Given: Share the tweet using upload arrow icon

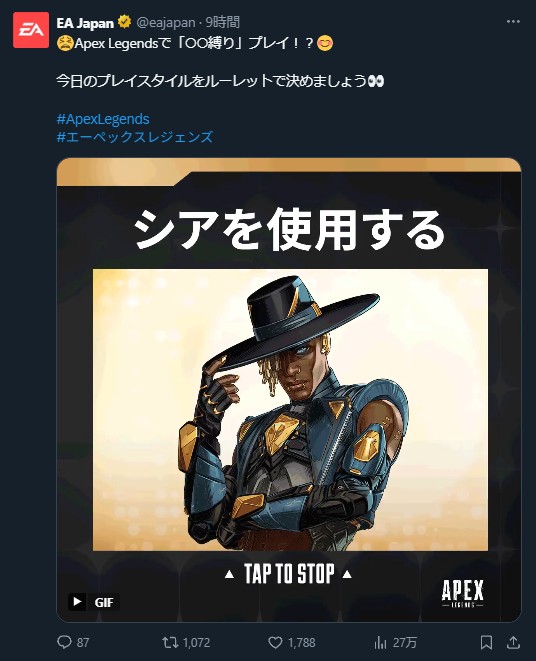Looking at the screenshot, I should (513, 642).
